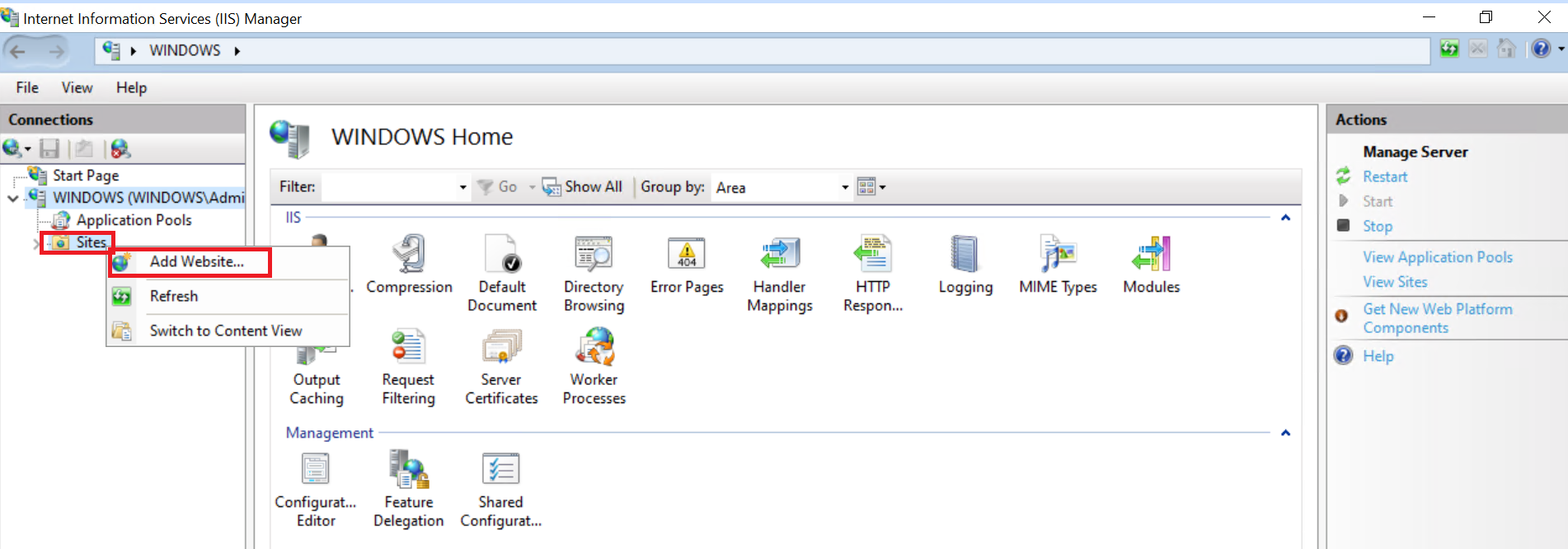1568x549 pixels.
Task: Click the Restart server link
Action: pyautogui.click(x=1385, y=176)
